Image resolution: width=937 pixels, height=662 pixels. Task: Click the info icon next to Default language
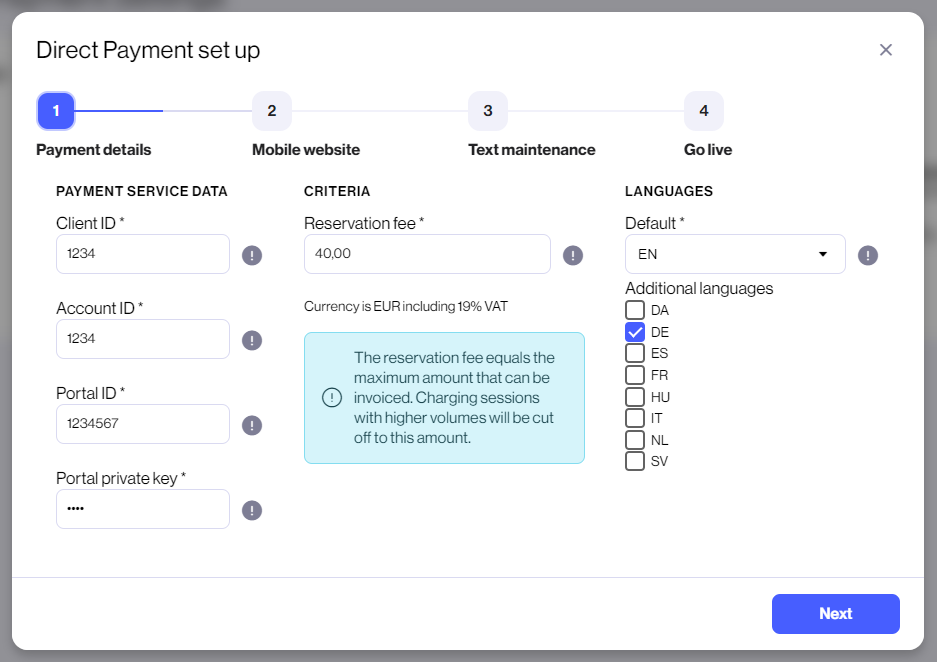(x=867, y=255)
